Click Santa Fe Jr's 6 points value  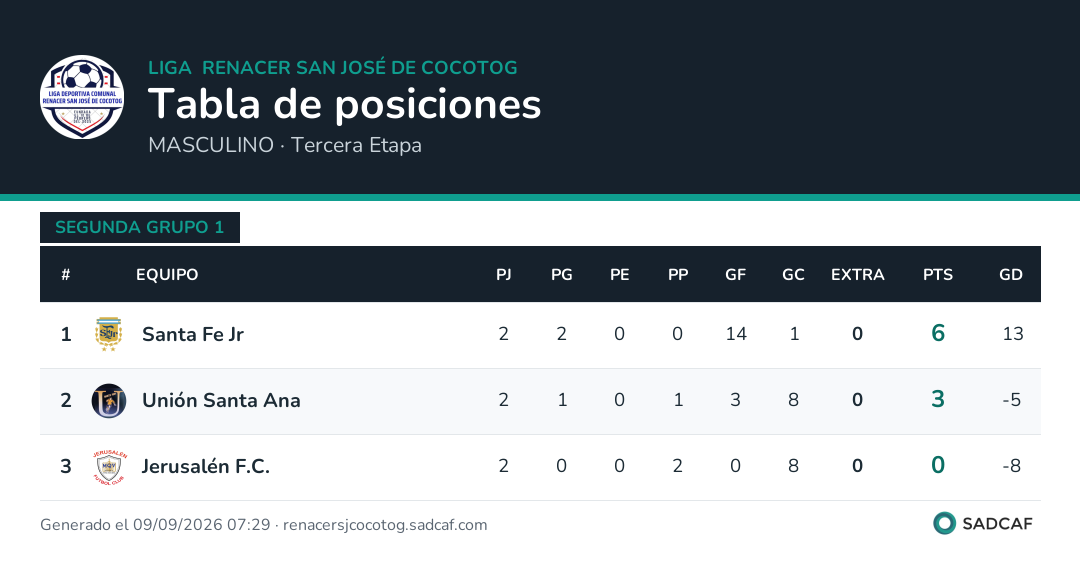coord(937,333)
